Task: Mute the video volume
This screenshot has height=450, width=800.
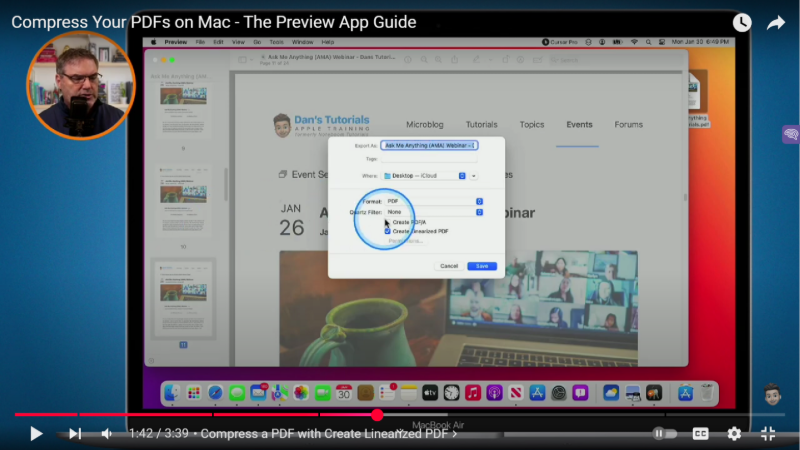Action: point(107,434)
